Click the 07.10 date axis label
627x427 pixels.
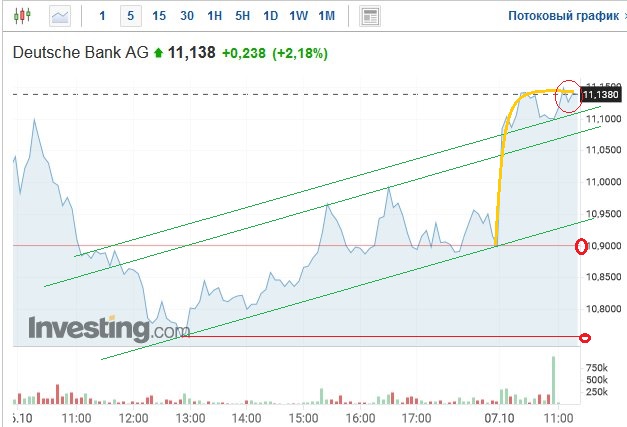coord(499,418)
